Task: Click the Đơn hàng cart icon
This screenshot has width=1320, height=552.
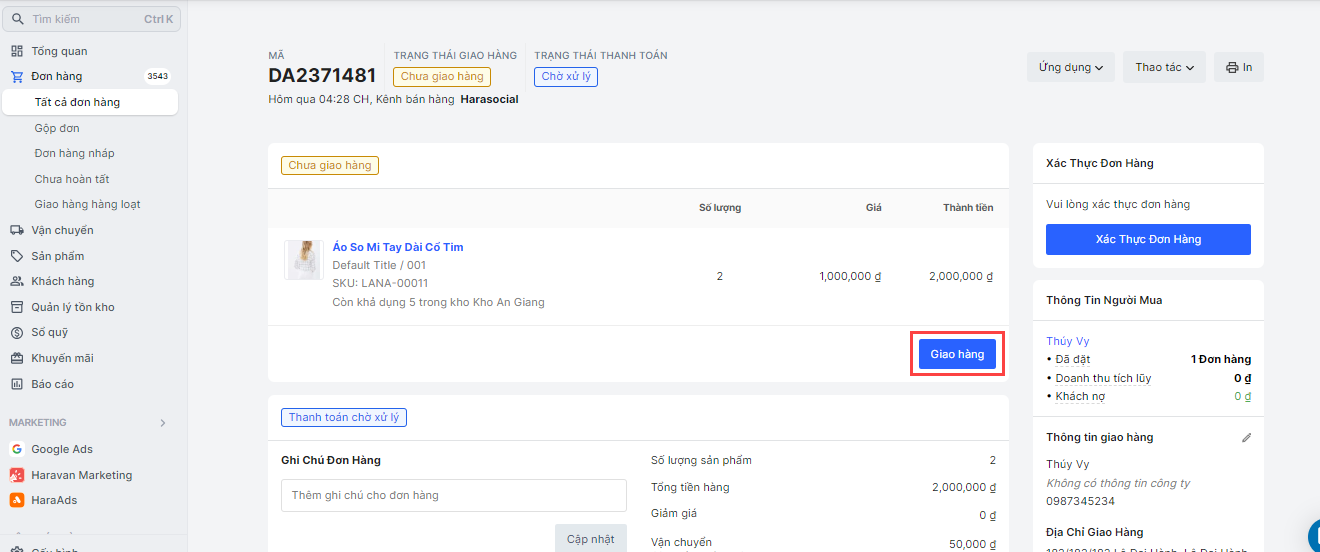Action: click(x=17, y=76)
